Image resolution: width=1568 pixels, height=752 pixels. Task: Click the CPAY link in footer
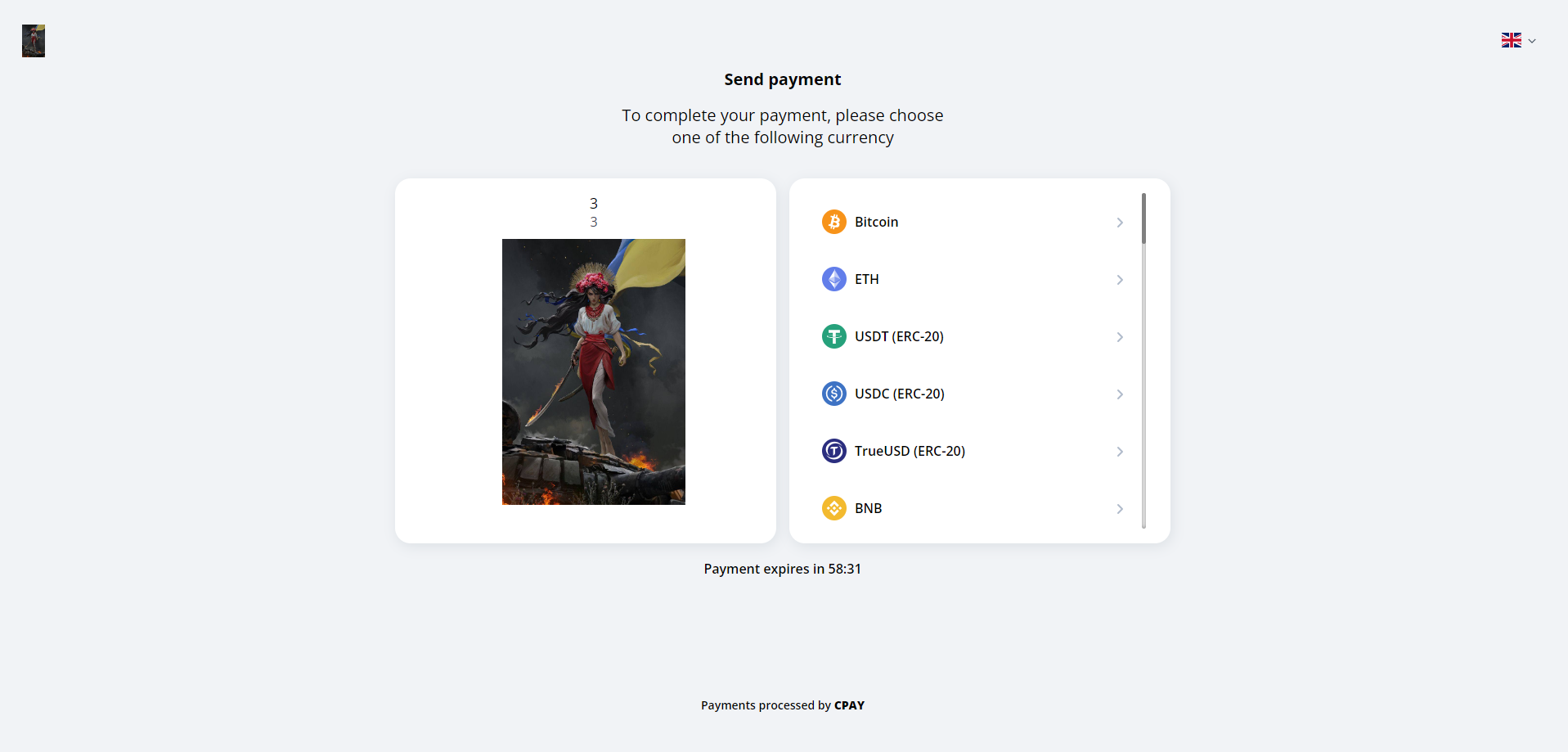click(x=849, y=705)
